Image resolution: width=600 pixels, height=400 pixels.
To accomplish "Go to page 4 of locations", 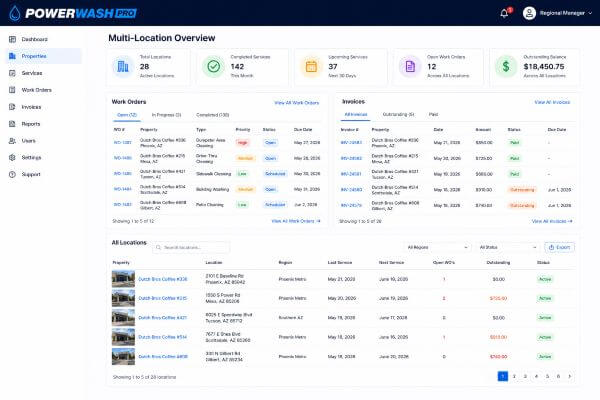I will click(x=536, y=376).
